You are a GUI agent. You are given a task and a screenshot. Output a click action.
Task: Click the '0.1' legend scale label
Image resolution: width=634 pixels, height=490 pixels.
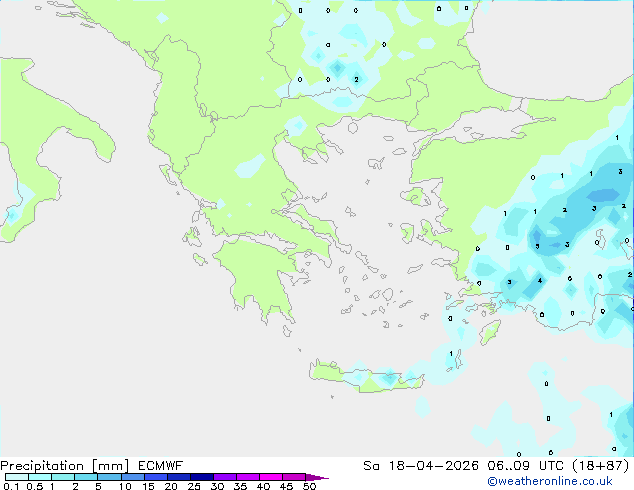(x=11, y=486)
